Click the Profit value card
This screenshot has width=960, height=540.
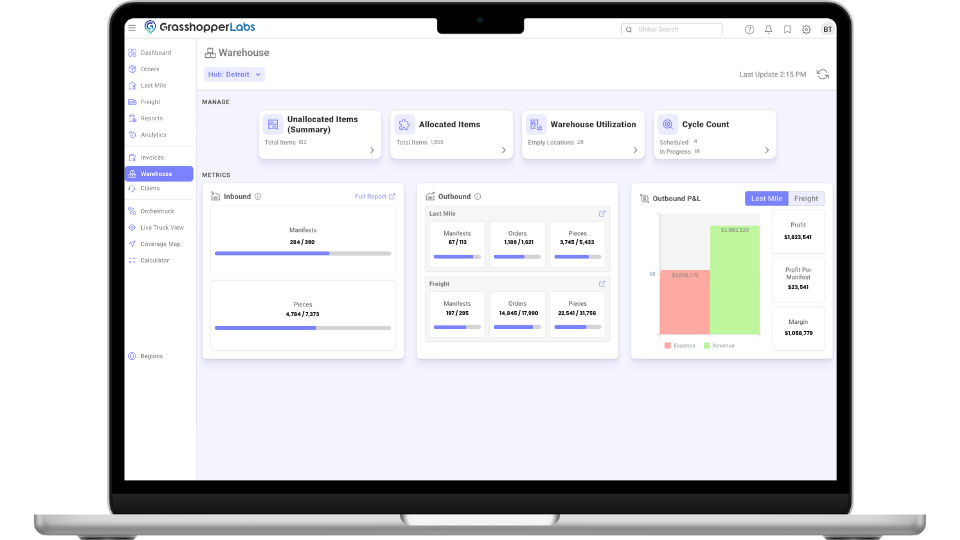pos(798,231)
